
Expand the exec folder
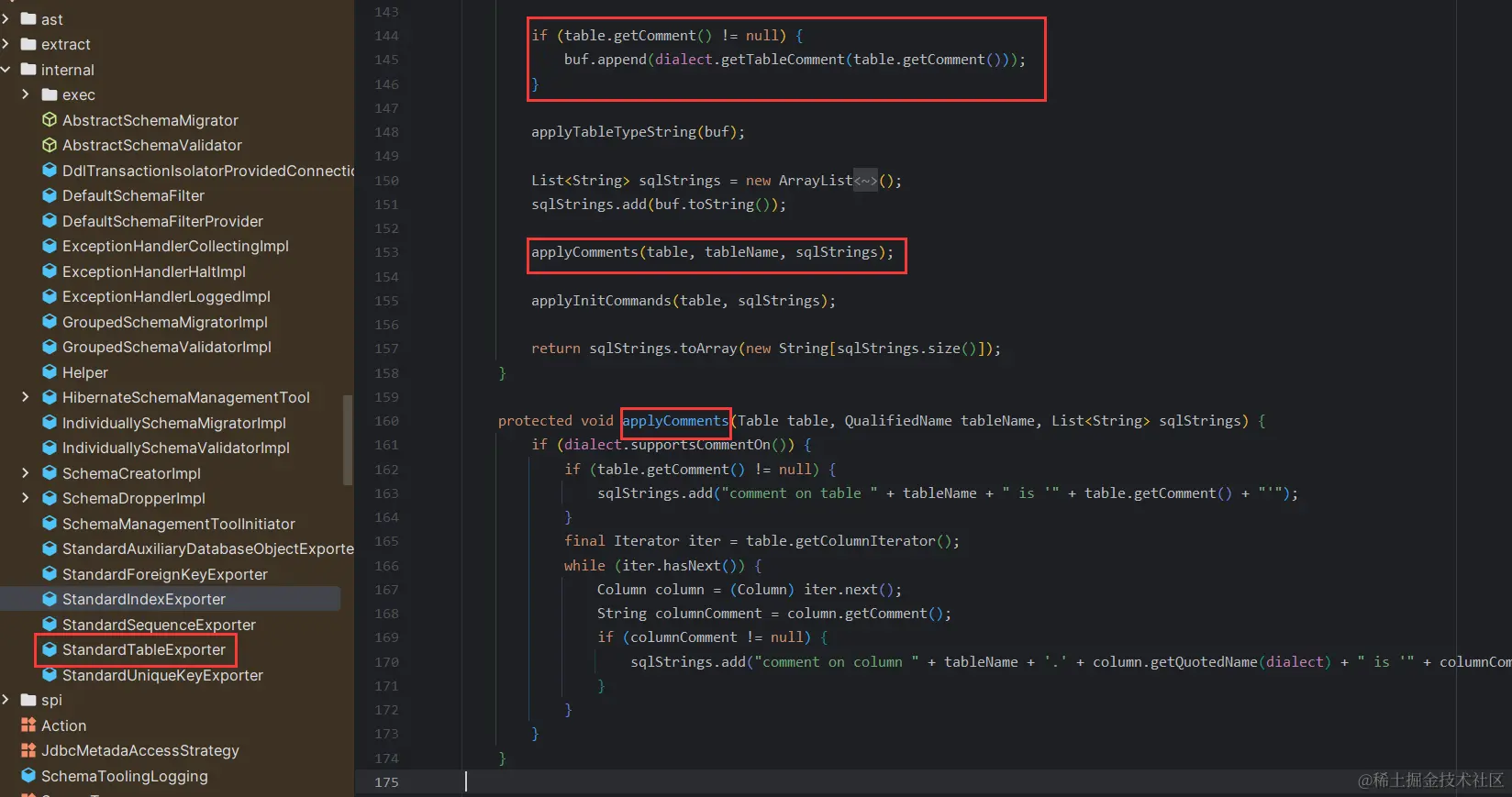(26, 94)
